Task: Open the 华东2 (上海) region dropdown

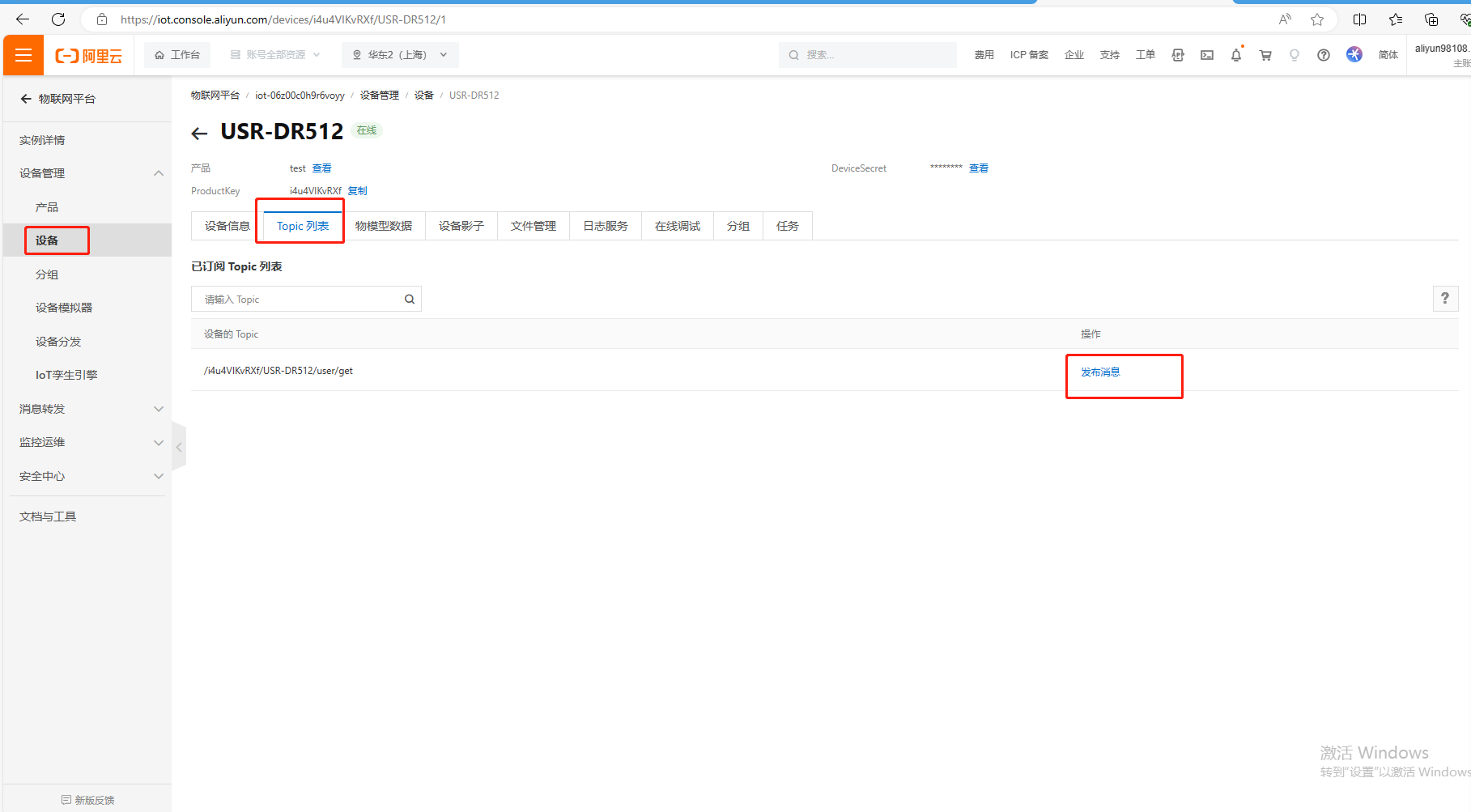Action: pos(399,55)
